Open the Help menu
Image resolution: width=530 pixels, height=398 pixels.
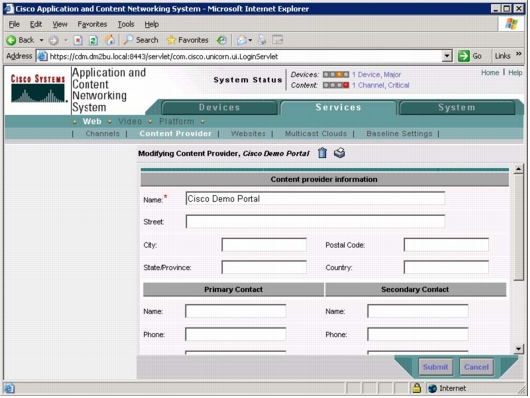pos(151,24)
